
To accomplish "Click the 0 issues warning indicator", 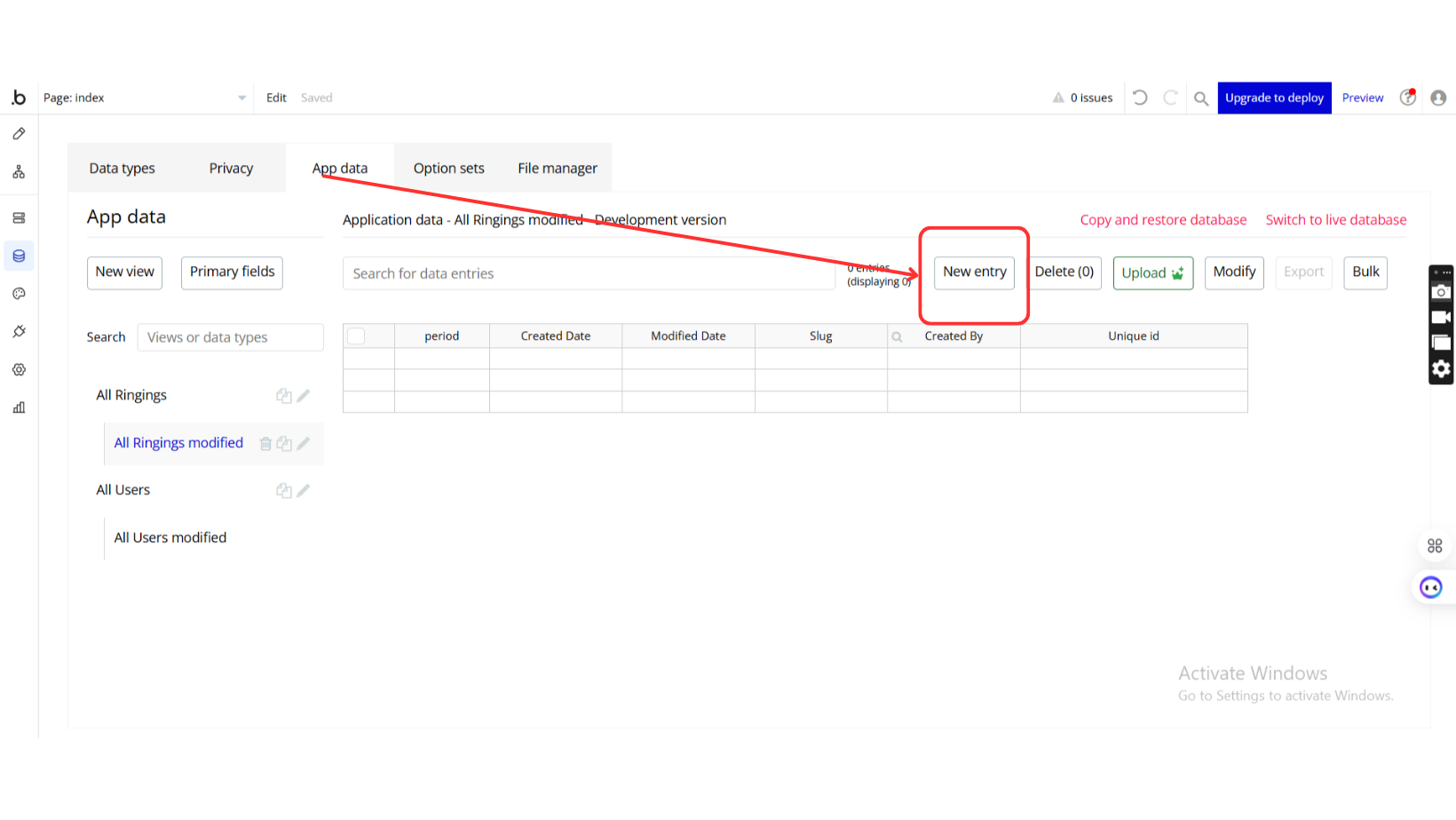I will click(1083, 98).
